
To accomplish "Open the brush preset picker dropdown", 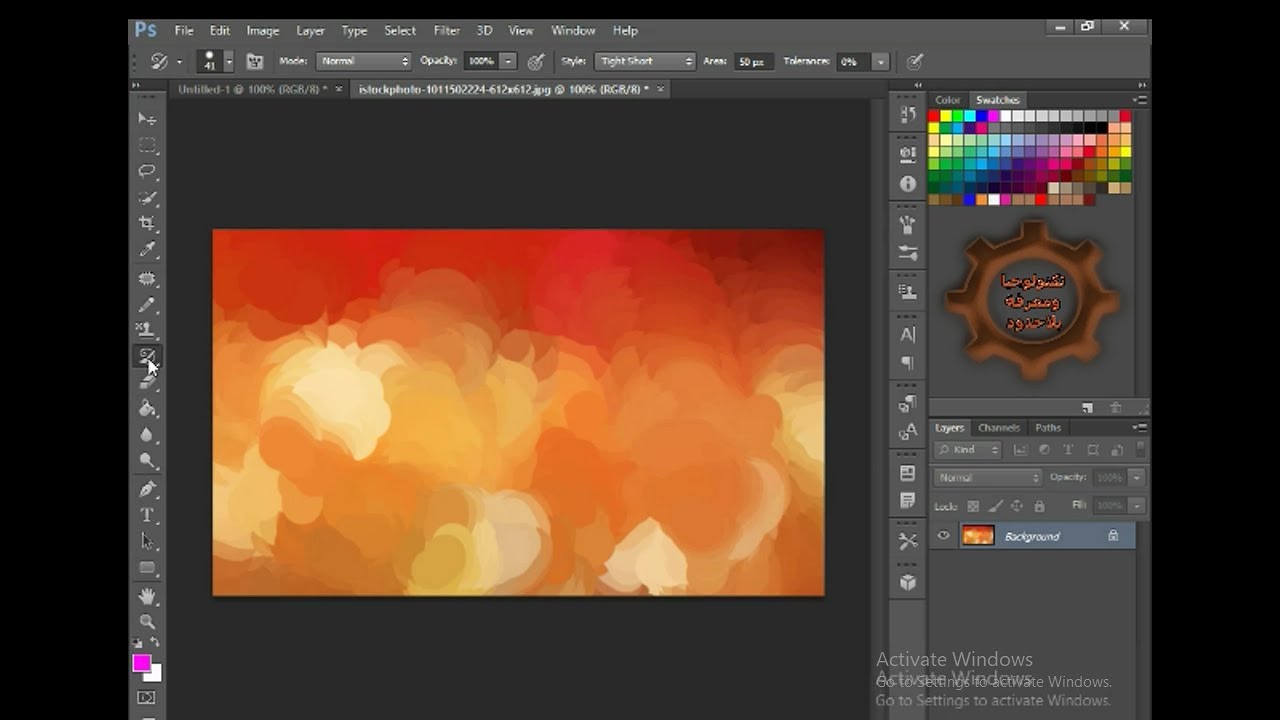I will (229, 61).
